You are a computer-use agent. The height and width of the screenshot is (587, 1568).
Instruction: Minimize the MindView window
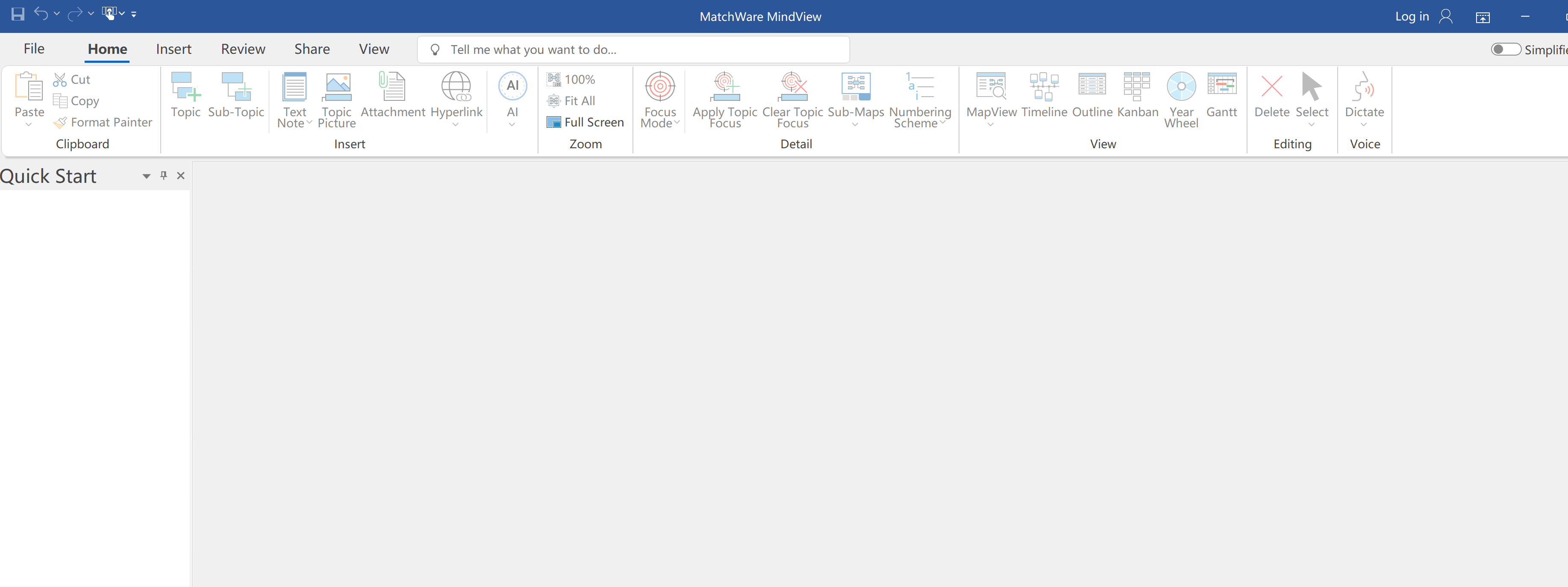(1525, 16)
